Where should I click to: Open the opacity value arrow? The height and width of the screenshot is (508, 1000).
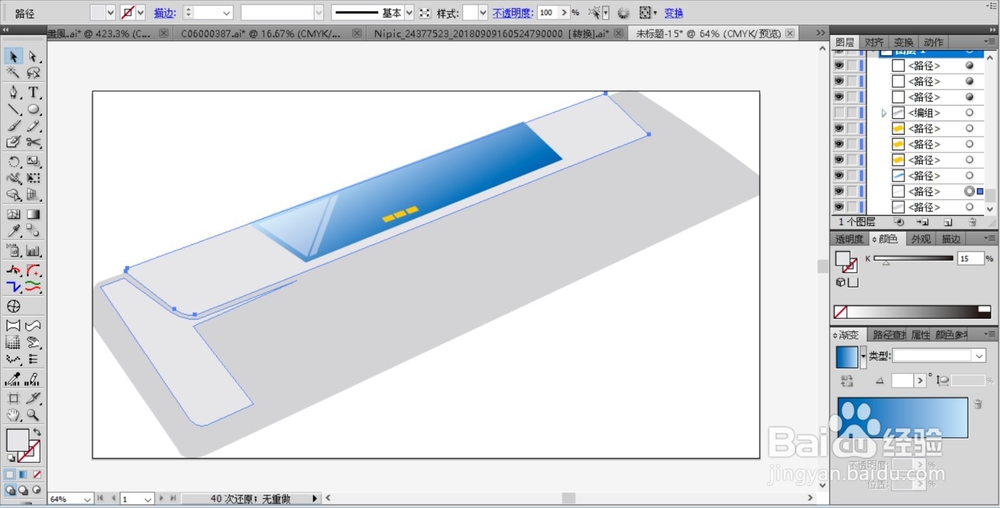coord(564,13)
